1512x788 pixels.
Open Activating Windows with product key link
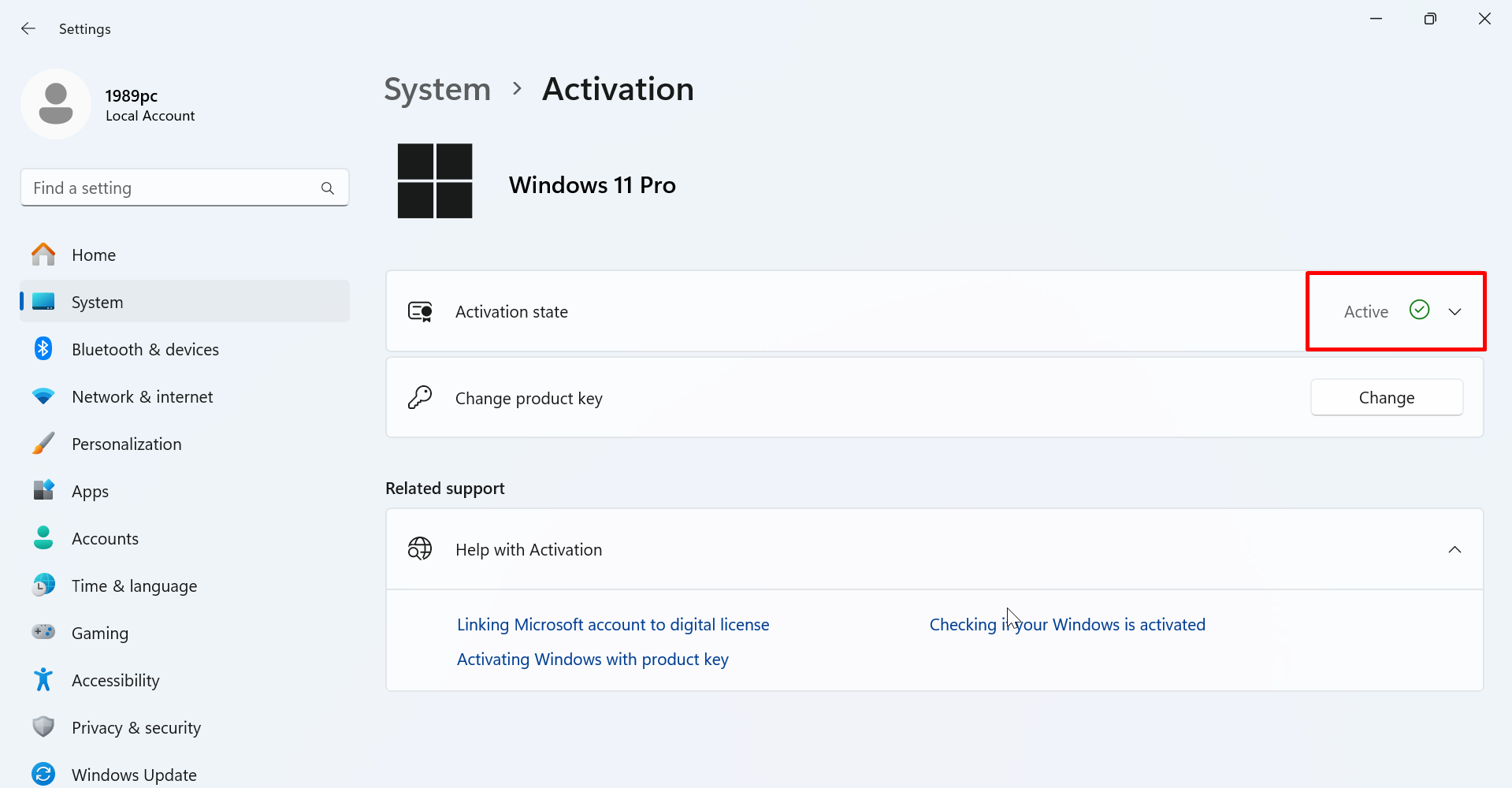tap(593, 659)
